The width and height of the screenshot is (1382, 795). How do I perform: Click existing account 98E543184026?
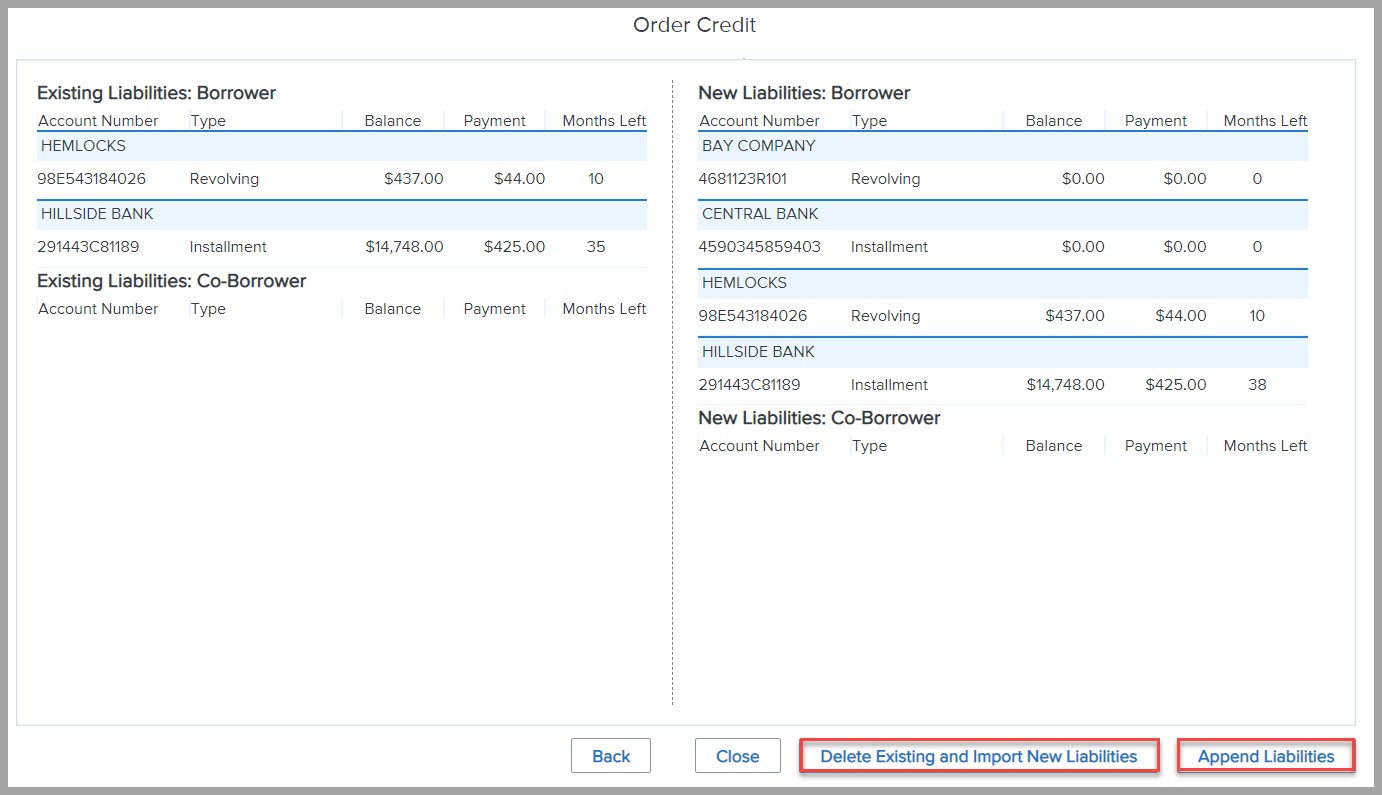point(92,179)
